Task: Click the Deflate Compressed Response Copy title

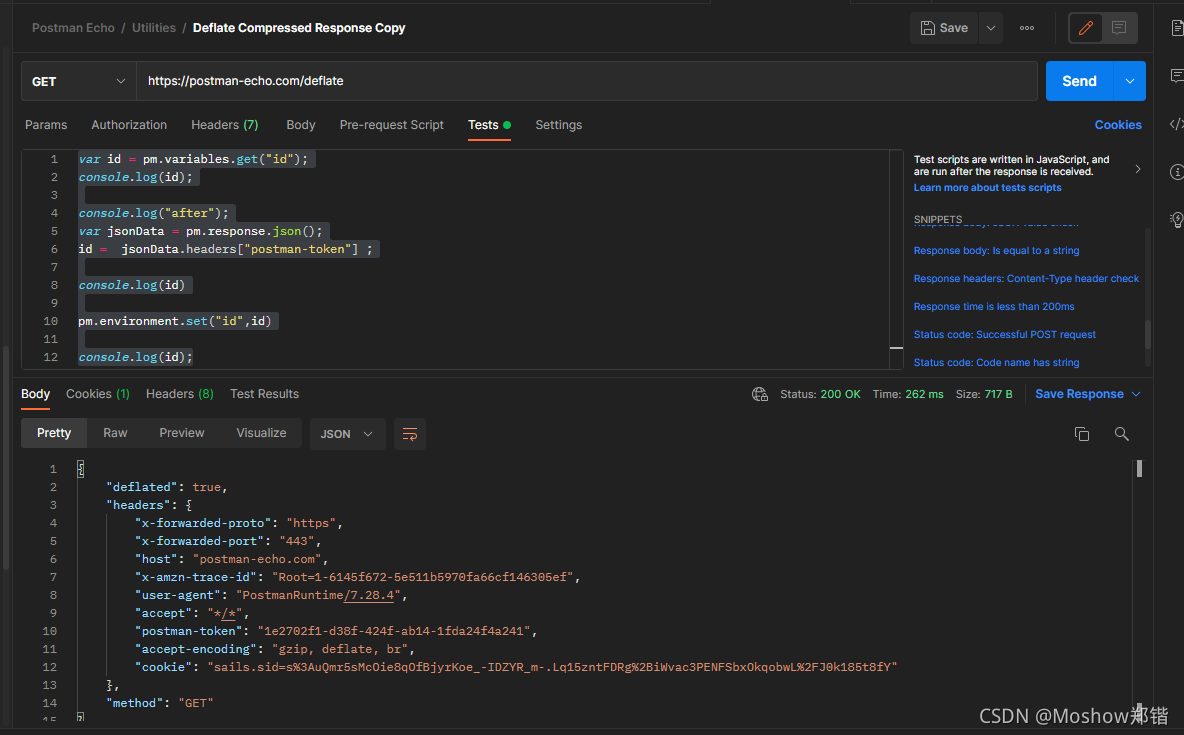Action: point(299,28)
